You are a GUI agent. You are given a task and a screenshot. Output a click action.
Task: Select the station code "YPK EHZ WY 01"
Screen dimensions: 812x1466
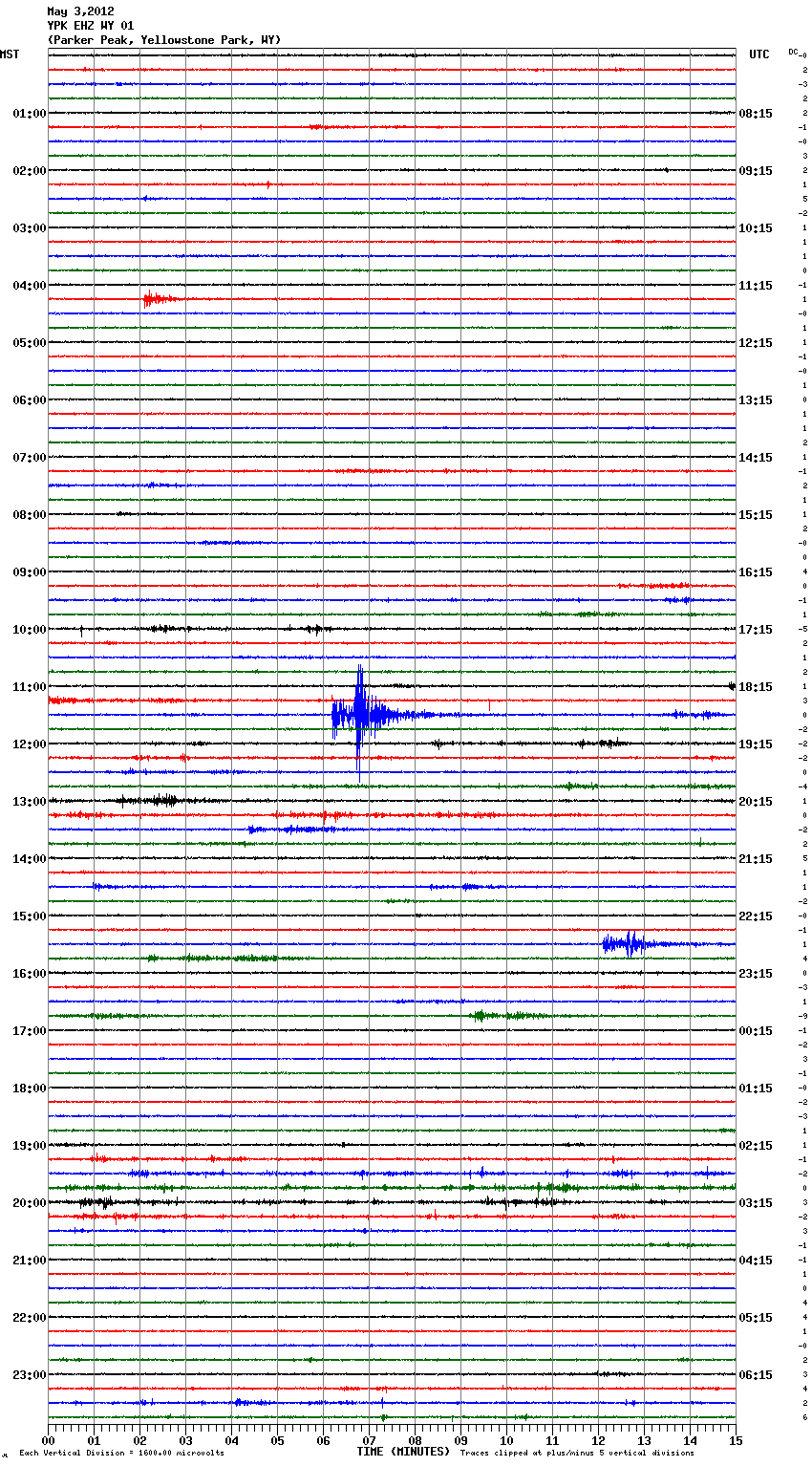click(91, 26)
